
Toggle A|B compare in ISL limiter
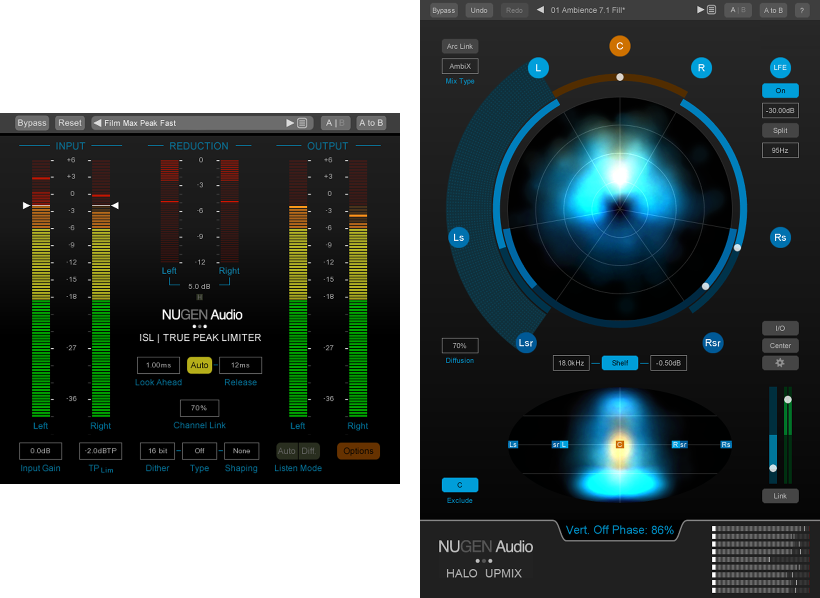coord(335,123)
